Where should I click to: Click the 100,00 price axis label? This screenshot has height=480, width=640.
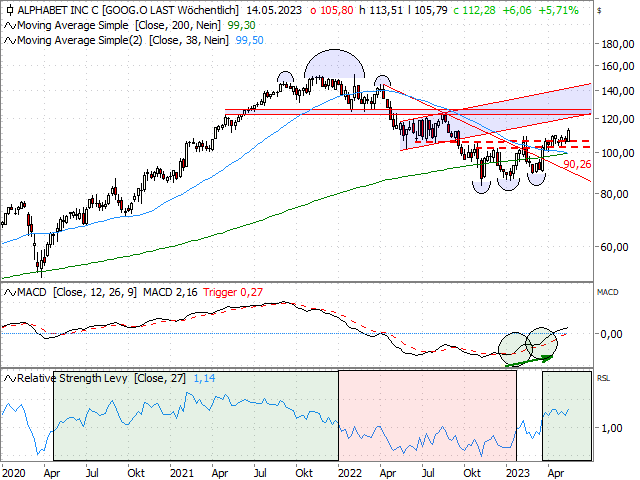pyautogui.click(x=618, y=153)
